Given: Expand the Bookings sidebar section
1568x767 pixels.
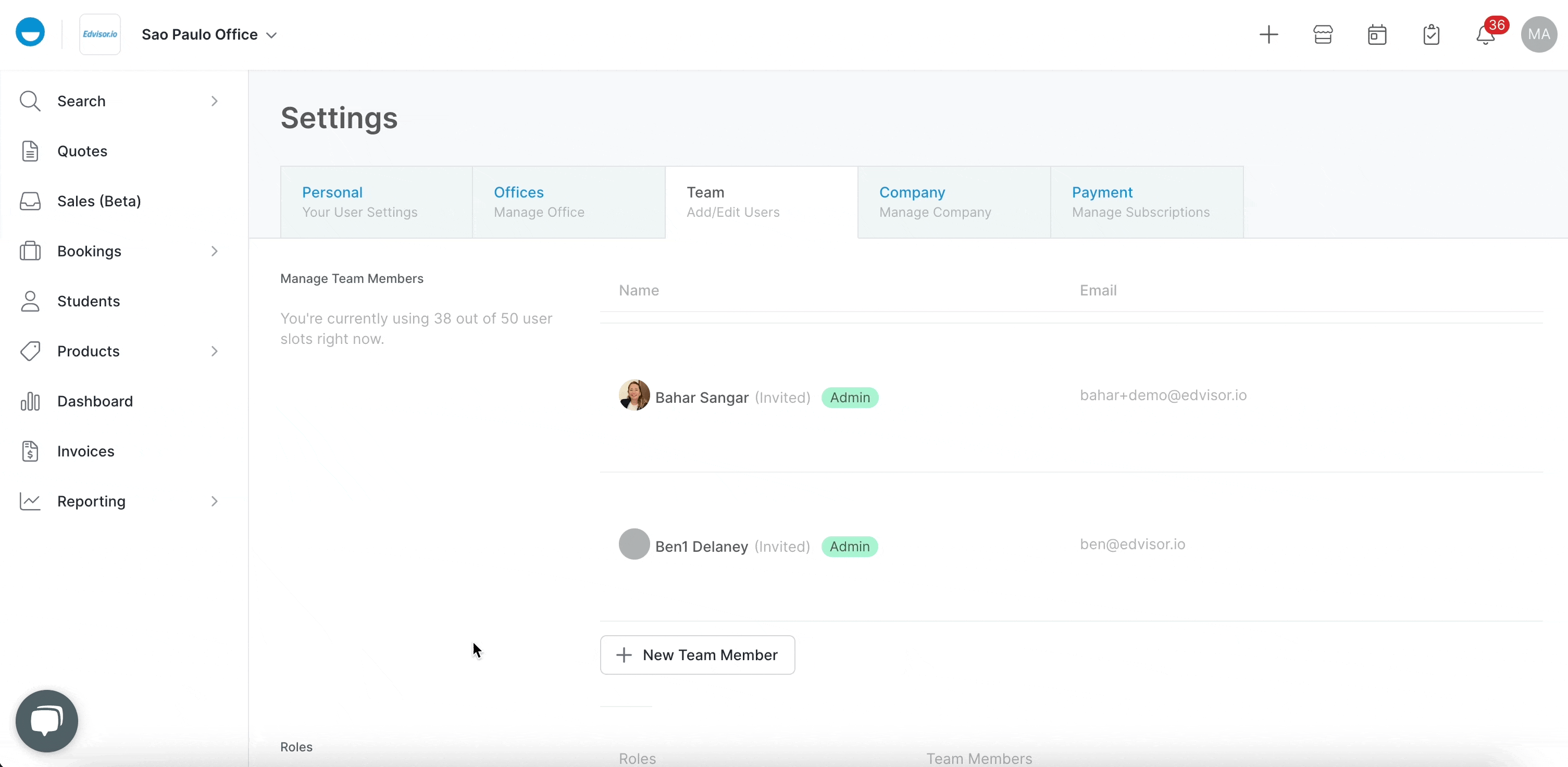Looking at the screenshot, I should pos(214,251).
